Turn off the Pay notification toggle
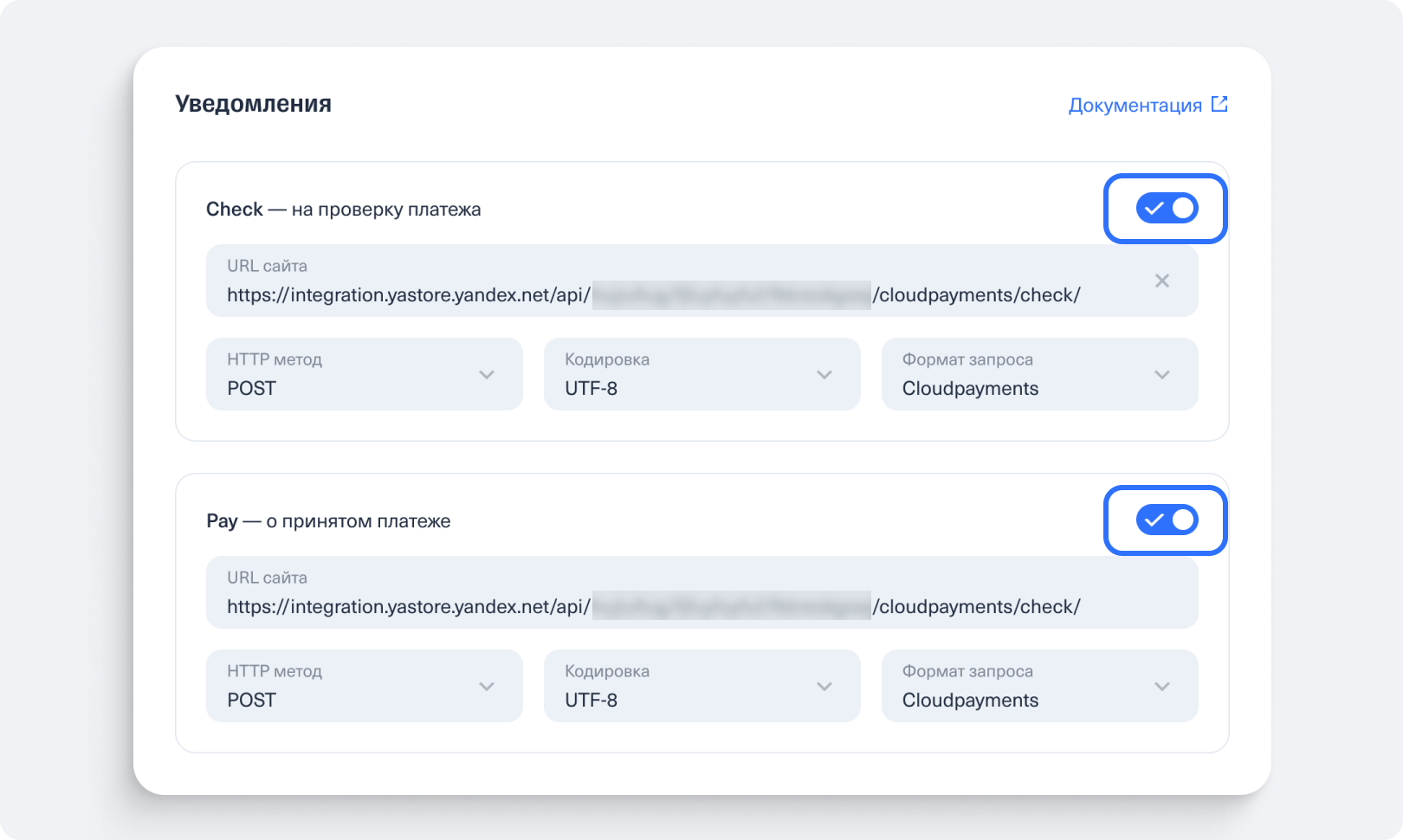This screenshot has width=1403, height=840. [1167, 520]
